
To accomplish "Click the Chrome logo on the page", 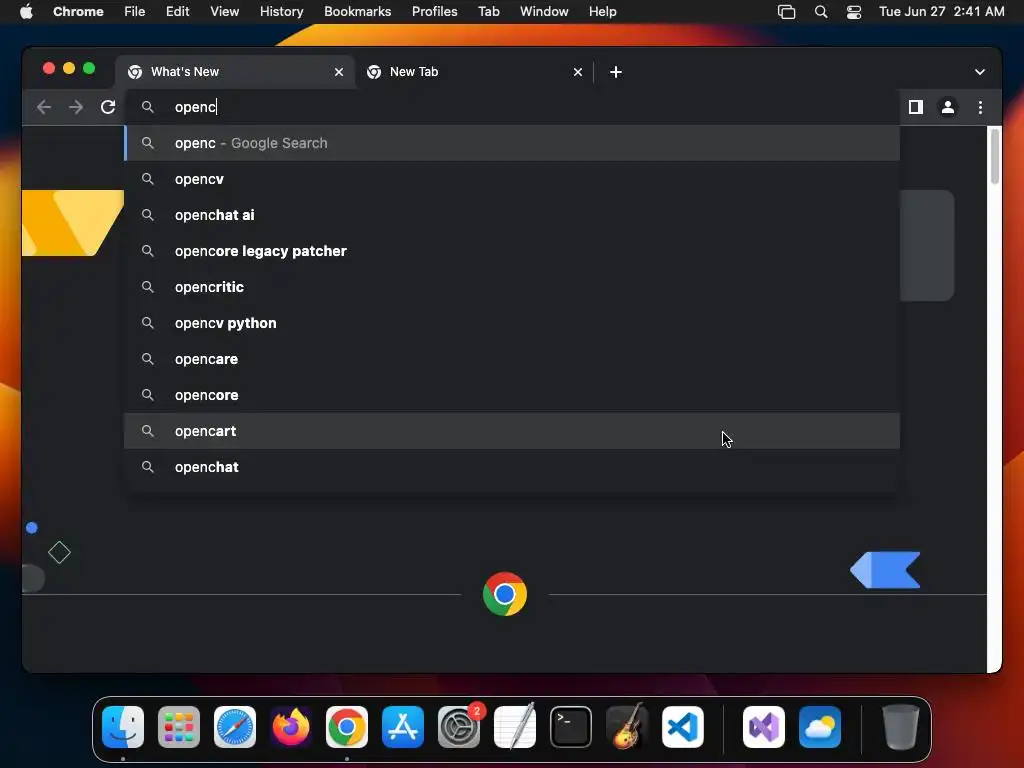I will [x=505, y=594].
